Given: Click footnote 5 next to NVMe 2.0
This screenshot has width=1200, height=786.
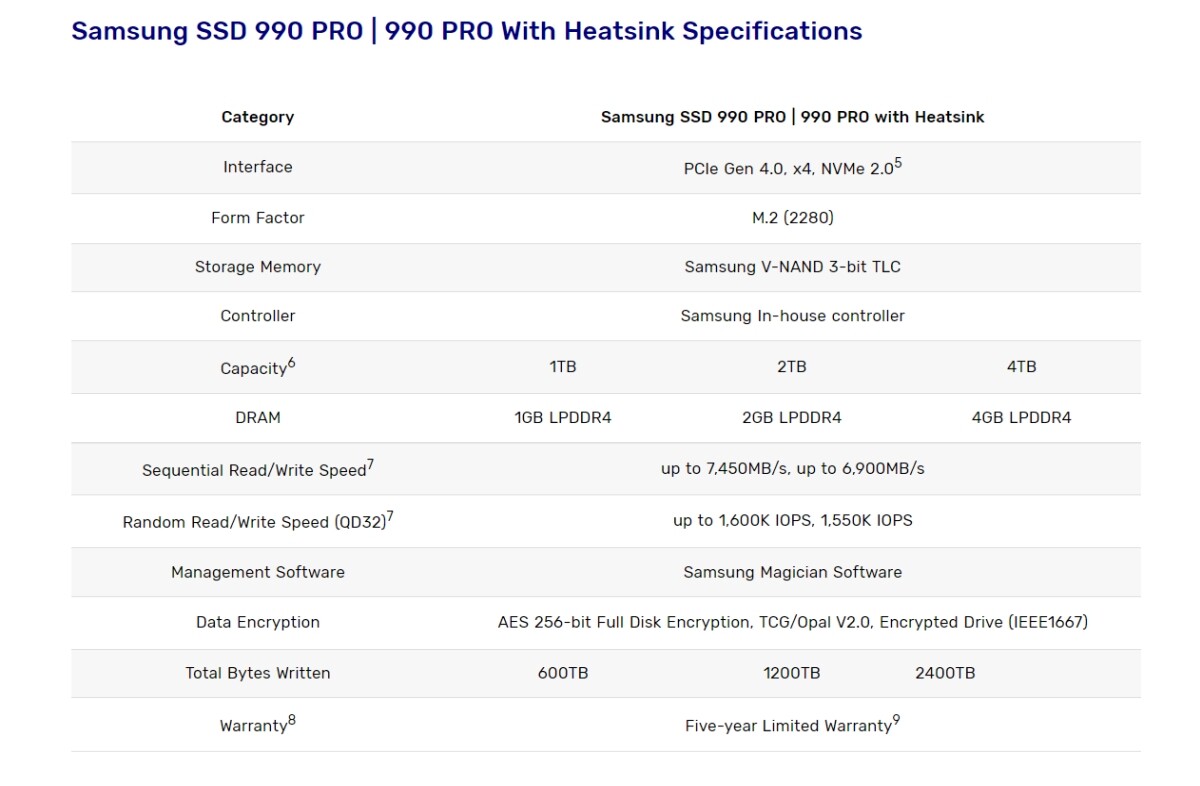Looking at the screenshot, I should coord(898,163).
